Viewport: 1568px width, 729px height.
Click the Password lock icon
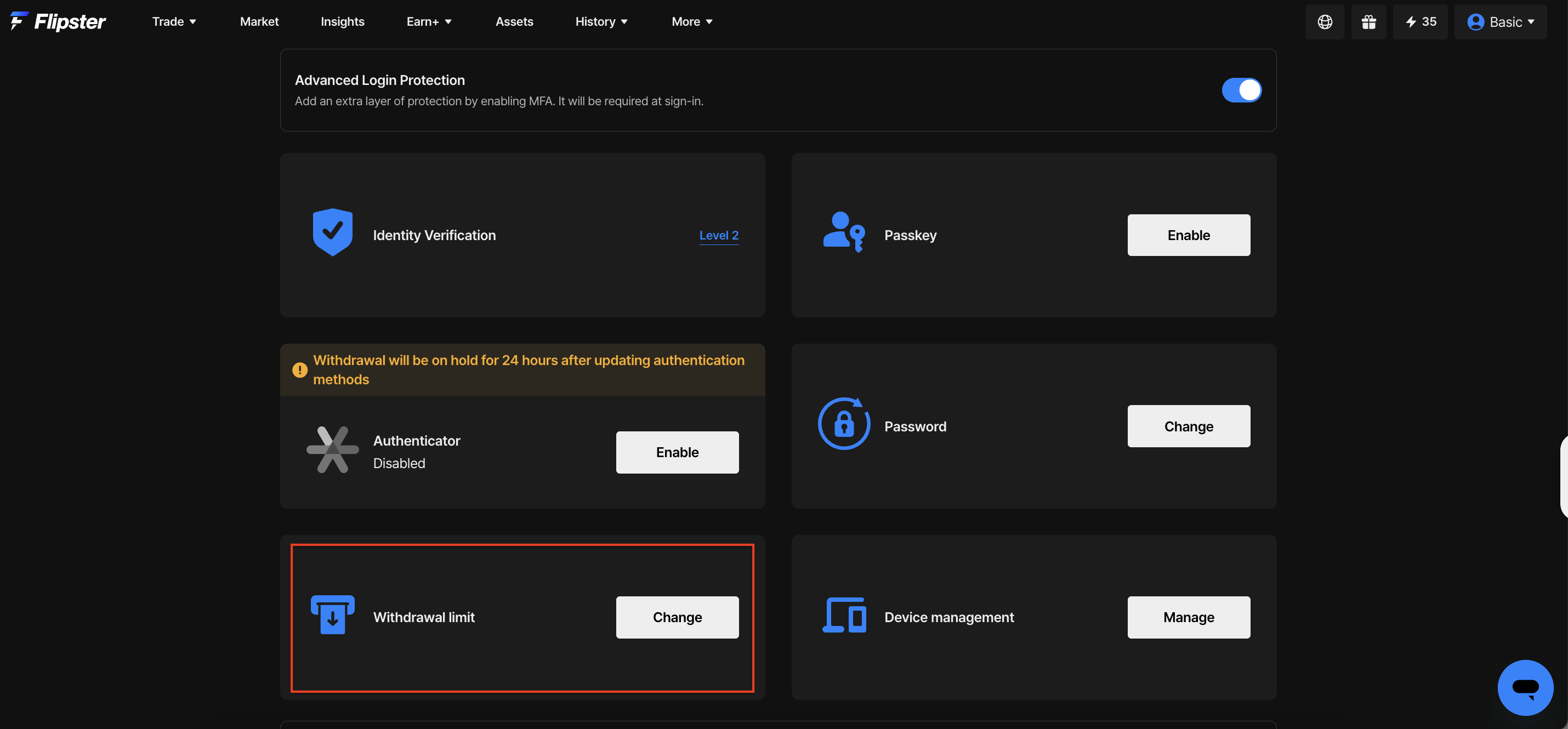pos(844,424)
